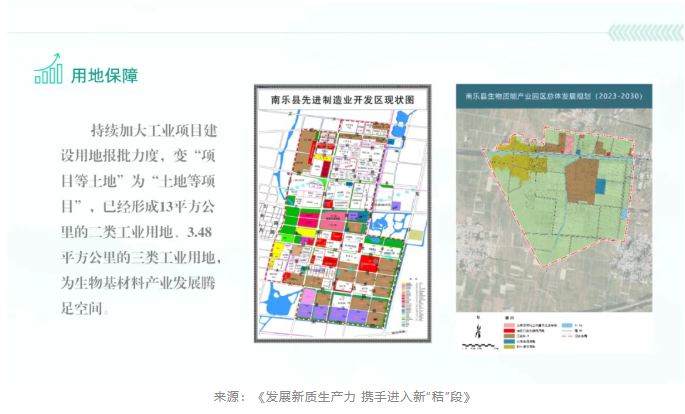This screenshot has width=685, height=414.
Task: Click the blue square in right map
Action: [x=600, y=185]
